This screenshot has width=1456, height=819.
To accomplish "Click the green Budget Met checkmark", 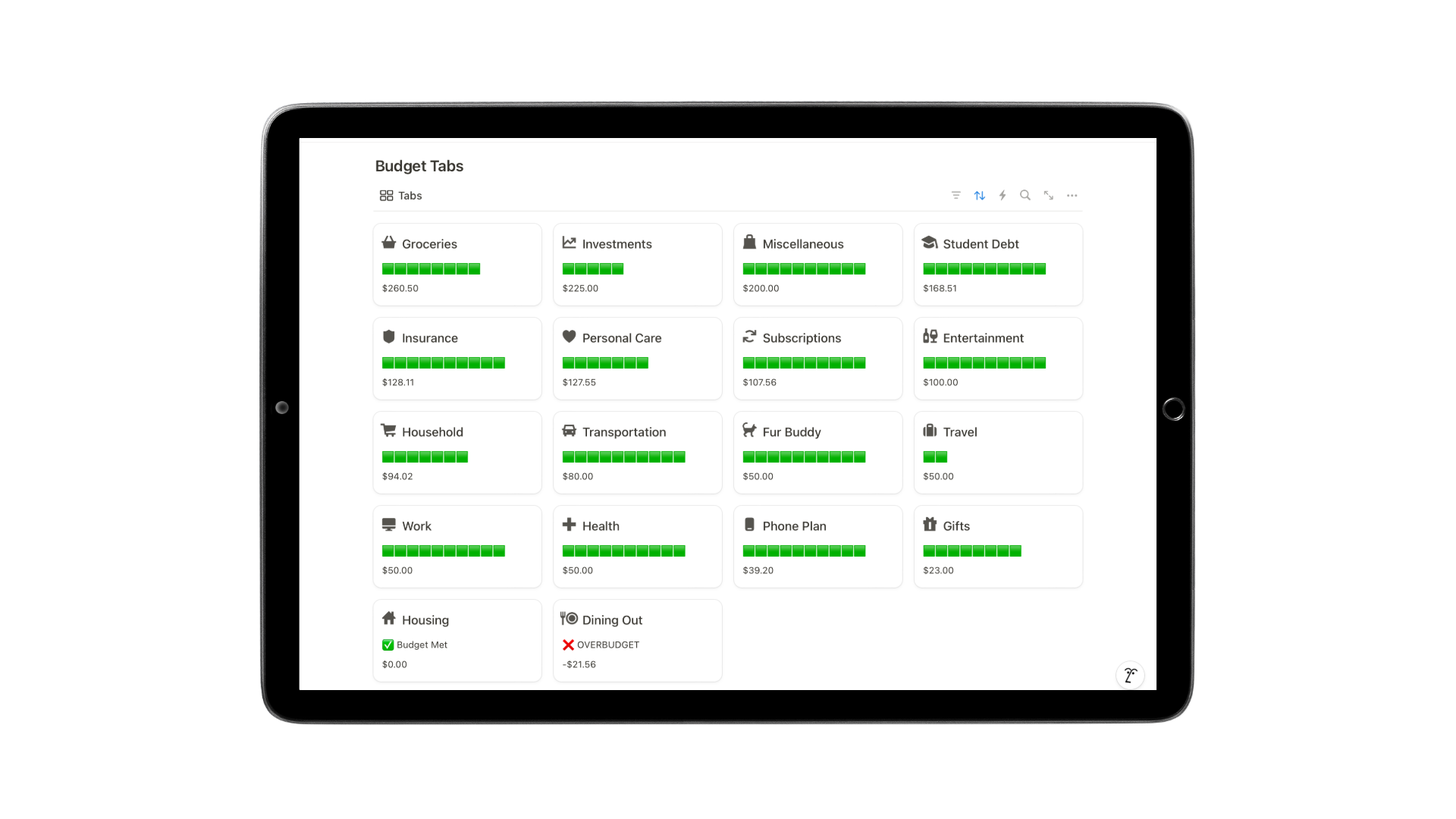I will (388, 645).
